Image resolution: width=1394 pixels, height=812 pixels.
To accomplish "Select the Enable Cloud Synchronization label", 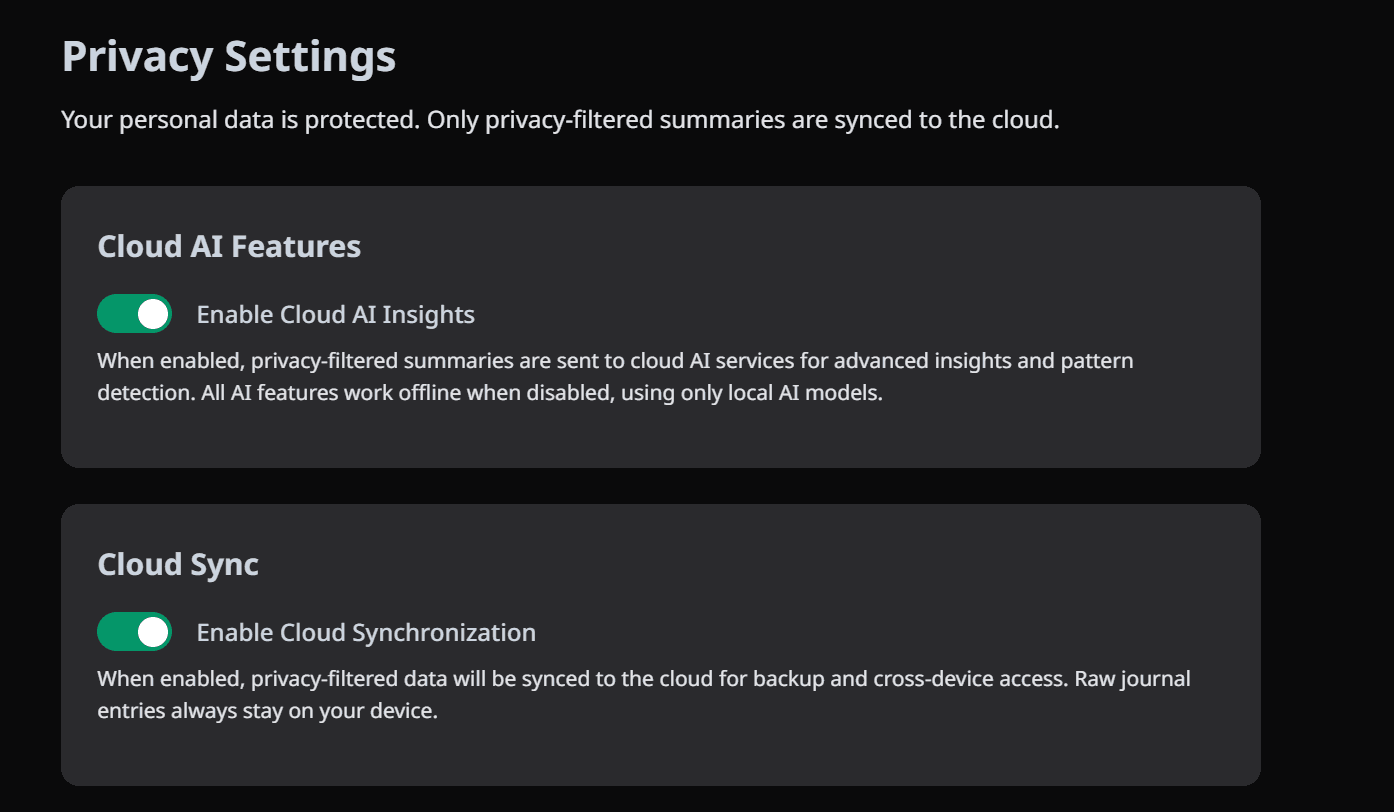I will [366, 631].
